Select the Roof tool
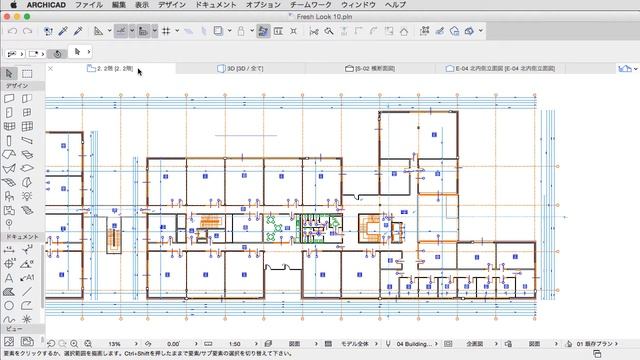The height and width of the screenshot is (360, 640). pos(9,155)
